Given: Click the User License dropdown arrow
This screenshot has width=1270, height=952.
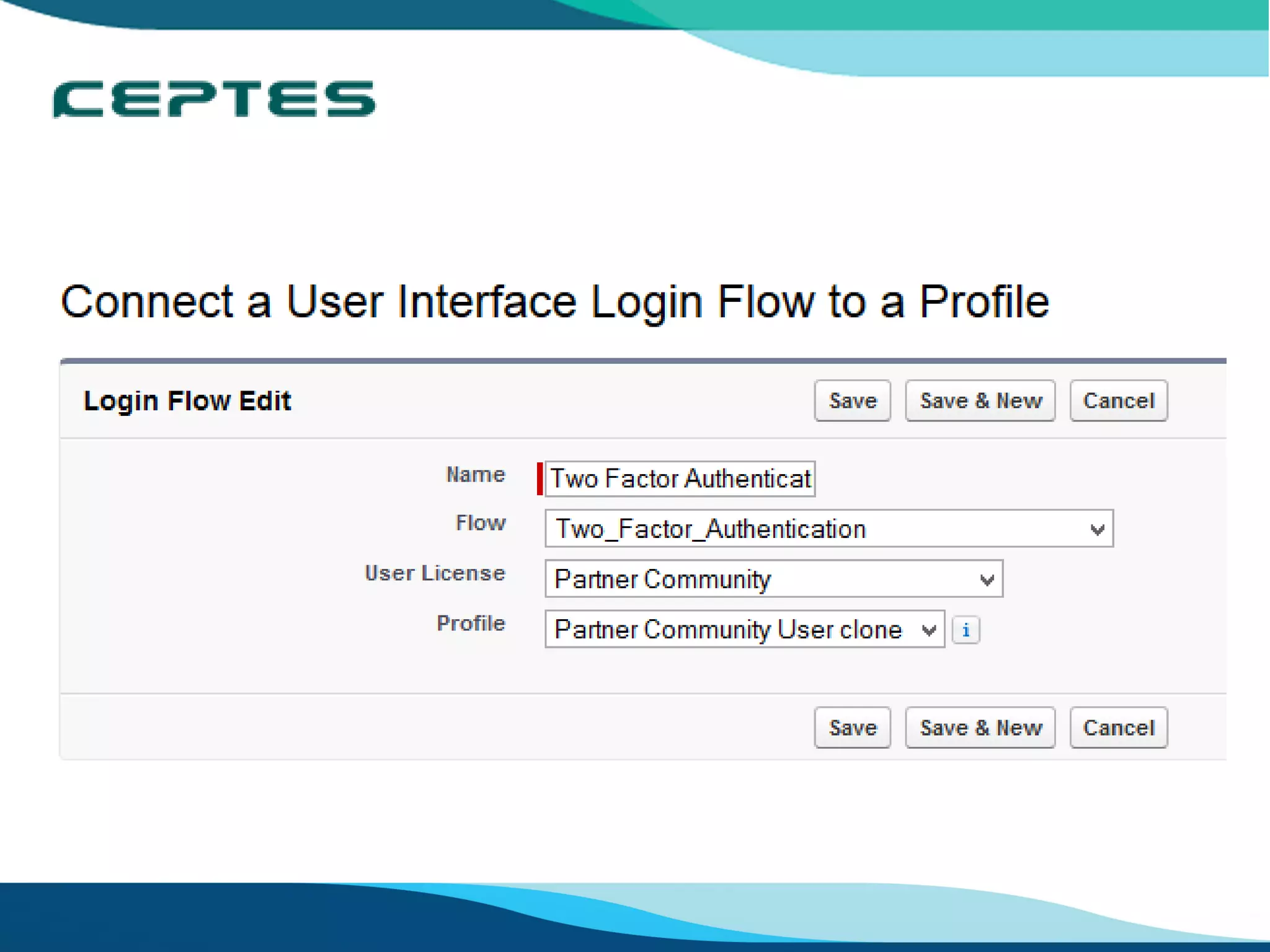Looking at the screenshot, I should coord(987,580).
